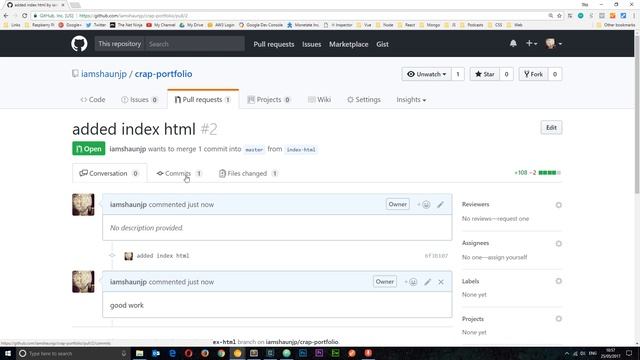Click taskbar search box

[73, 353]
